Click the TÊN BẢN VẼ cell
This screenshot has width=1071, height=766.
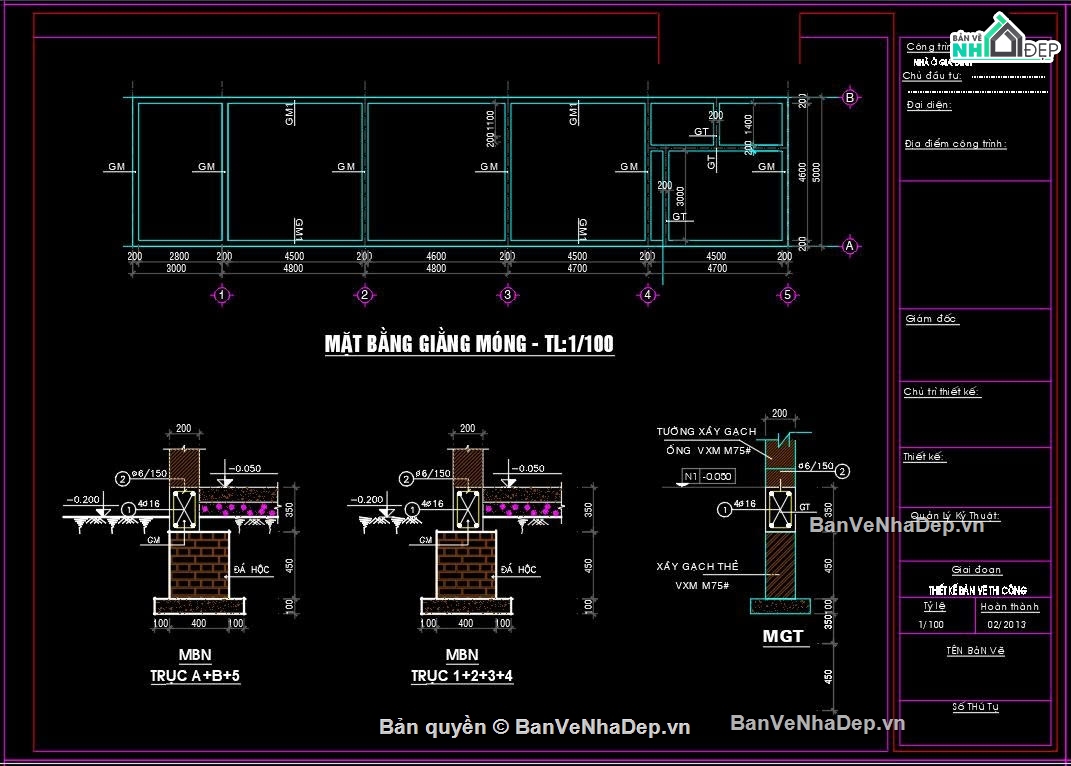975,650
